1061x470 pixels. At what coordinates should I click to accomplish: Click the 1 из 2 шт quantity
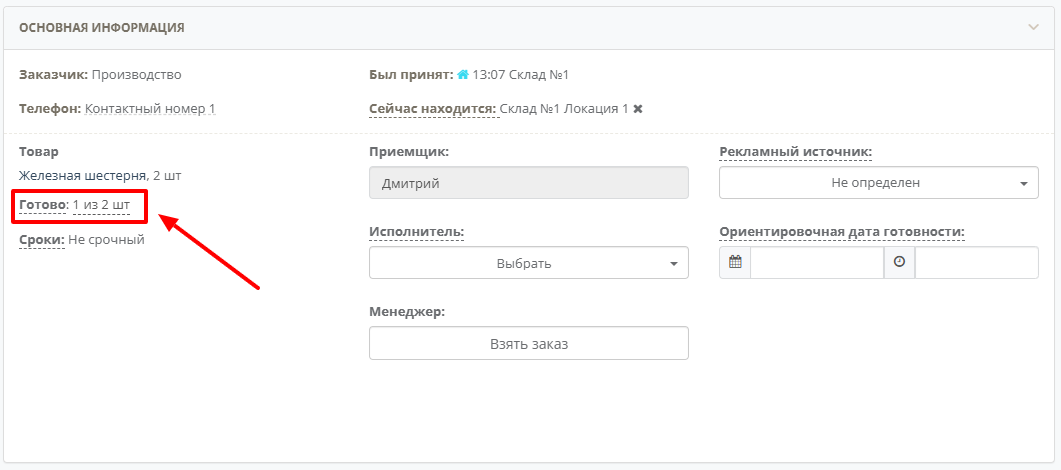(101, 204)
